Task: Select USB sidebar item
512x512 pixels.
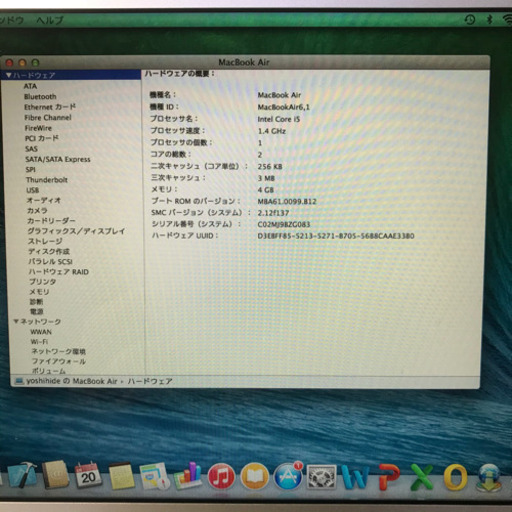Action: point(33,190)
